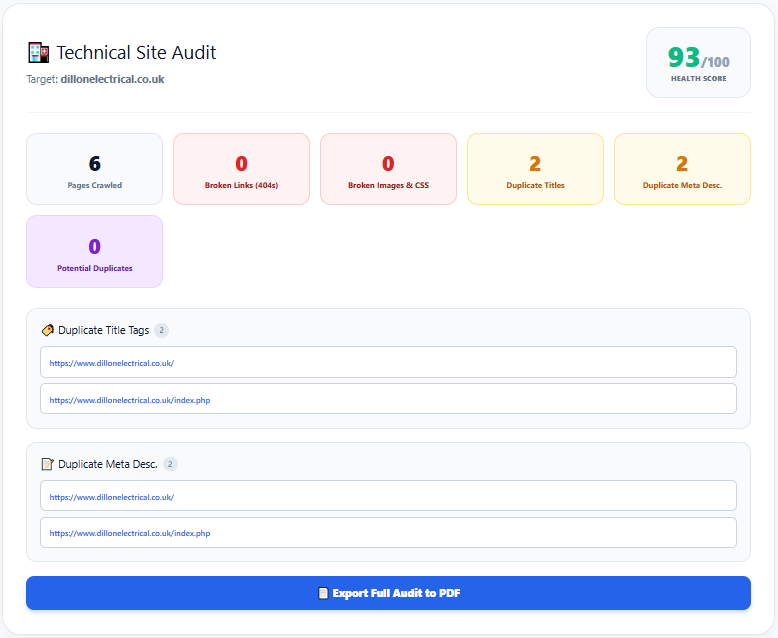Click the Technical Site Audit heading
The image size is (778, 638).
tap(136, 53)
